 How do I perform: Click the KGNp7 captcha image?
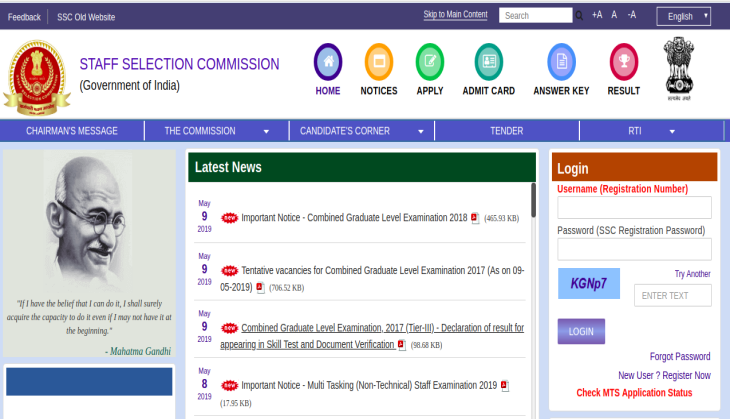pyautogui.click(x=588, y=283)
